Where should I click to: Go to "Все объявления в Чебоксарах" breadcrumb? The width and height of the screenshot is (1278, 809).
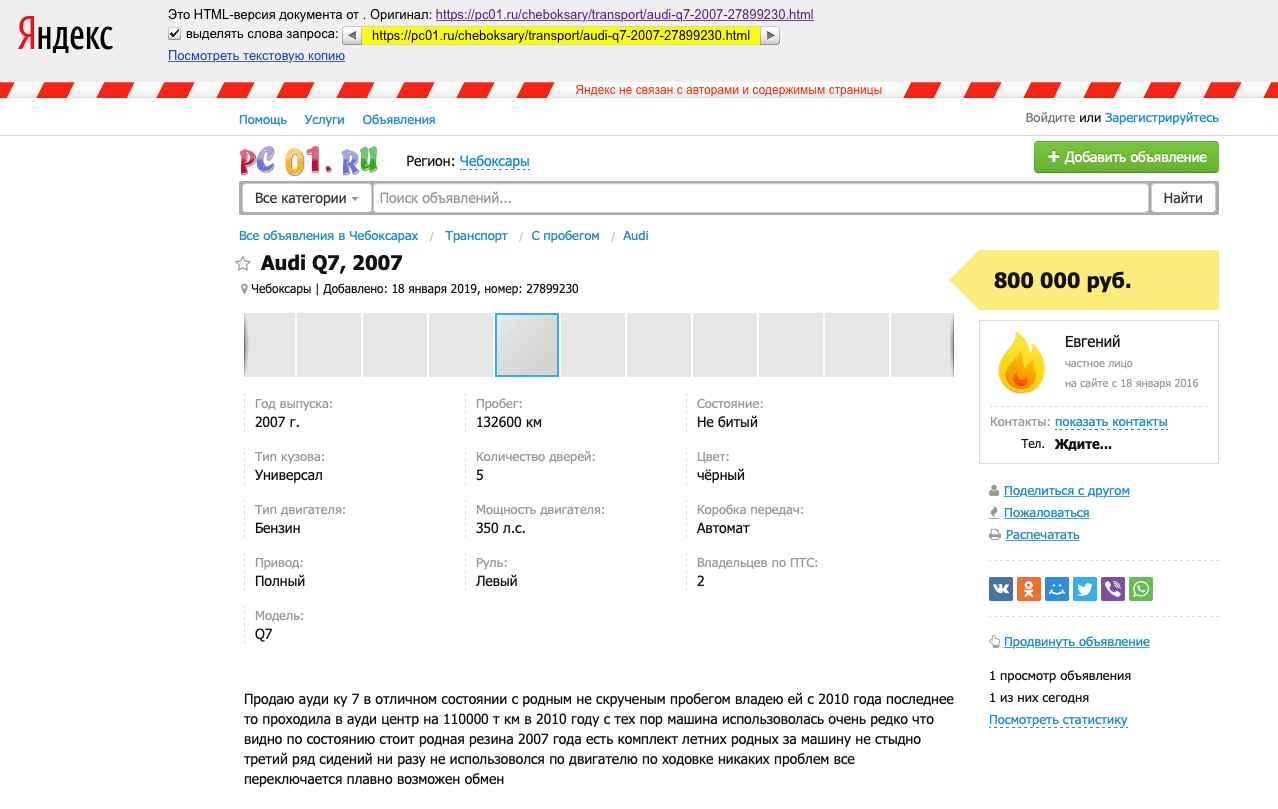[x=329, y=236]
